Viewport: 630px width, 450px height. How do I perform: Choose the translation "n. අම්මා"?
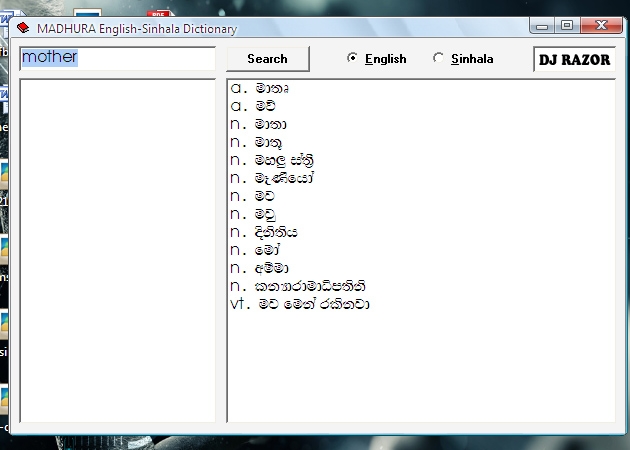point(264,268)
